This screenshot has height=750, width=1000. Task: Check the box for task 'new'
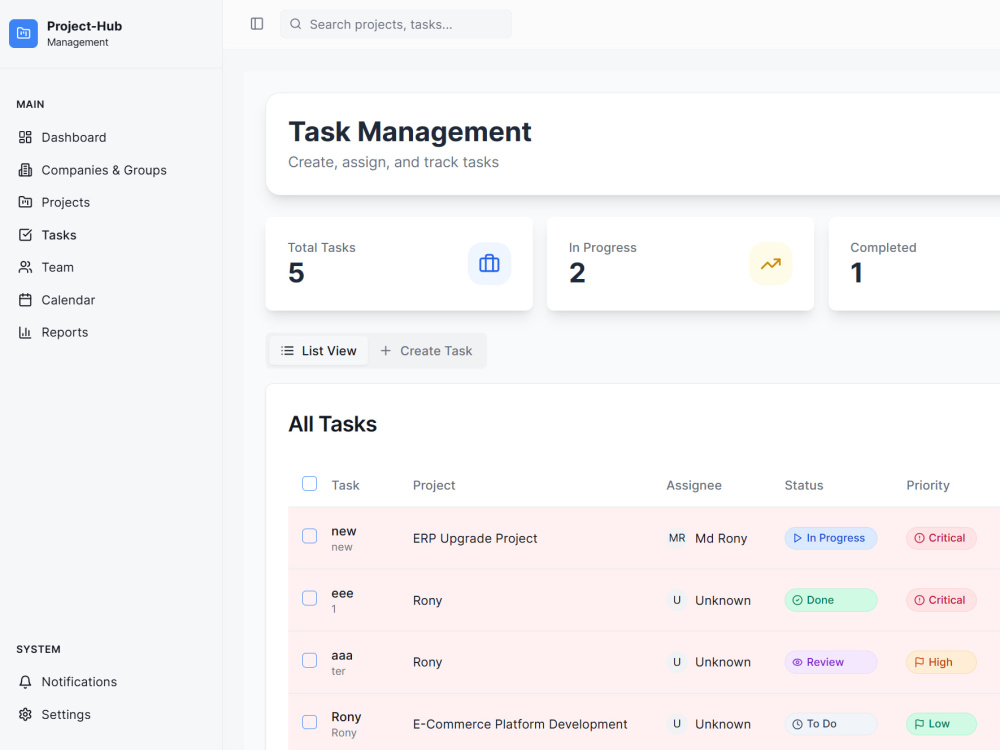(309, 536)
